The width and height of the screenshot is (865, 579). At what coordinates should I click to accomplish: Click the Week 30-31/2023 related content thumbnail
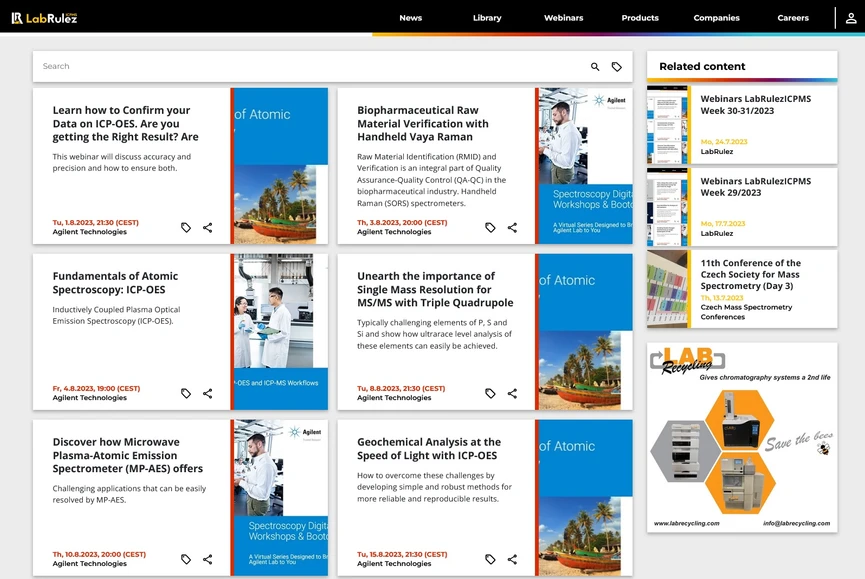(667, 125)
